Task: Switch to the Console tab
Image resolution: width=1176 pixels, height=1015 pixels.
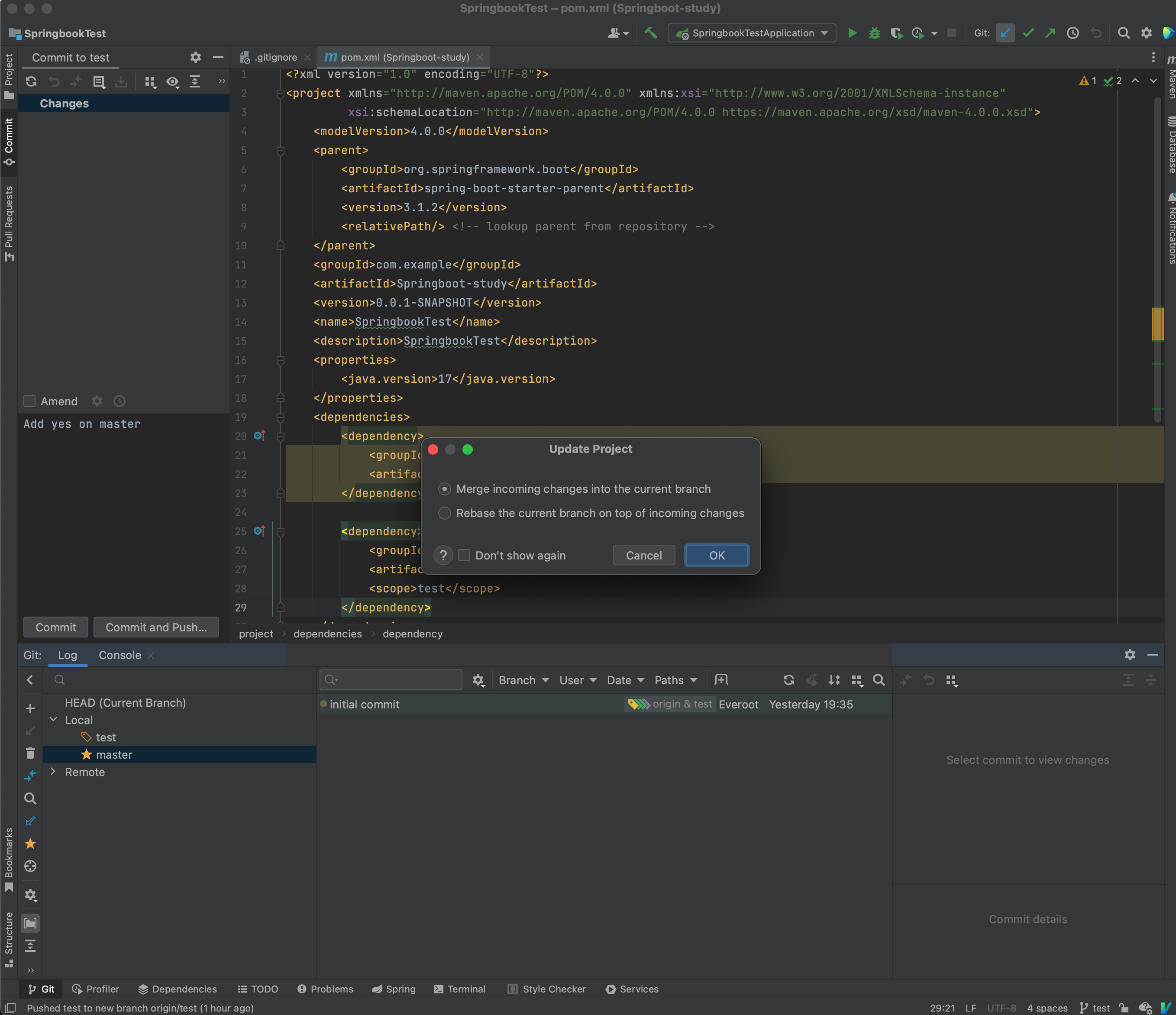Action: coord(120,655)
